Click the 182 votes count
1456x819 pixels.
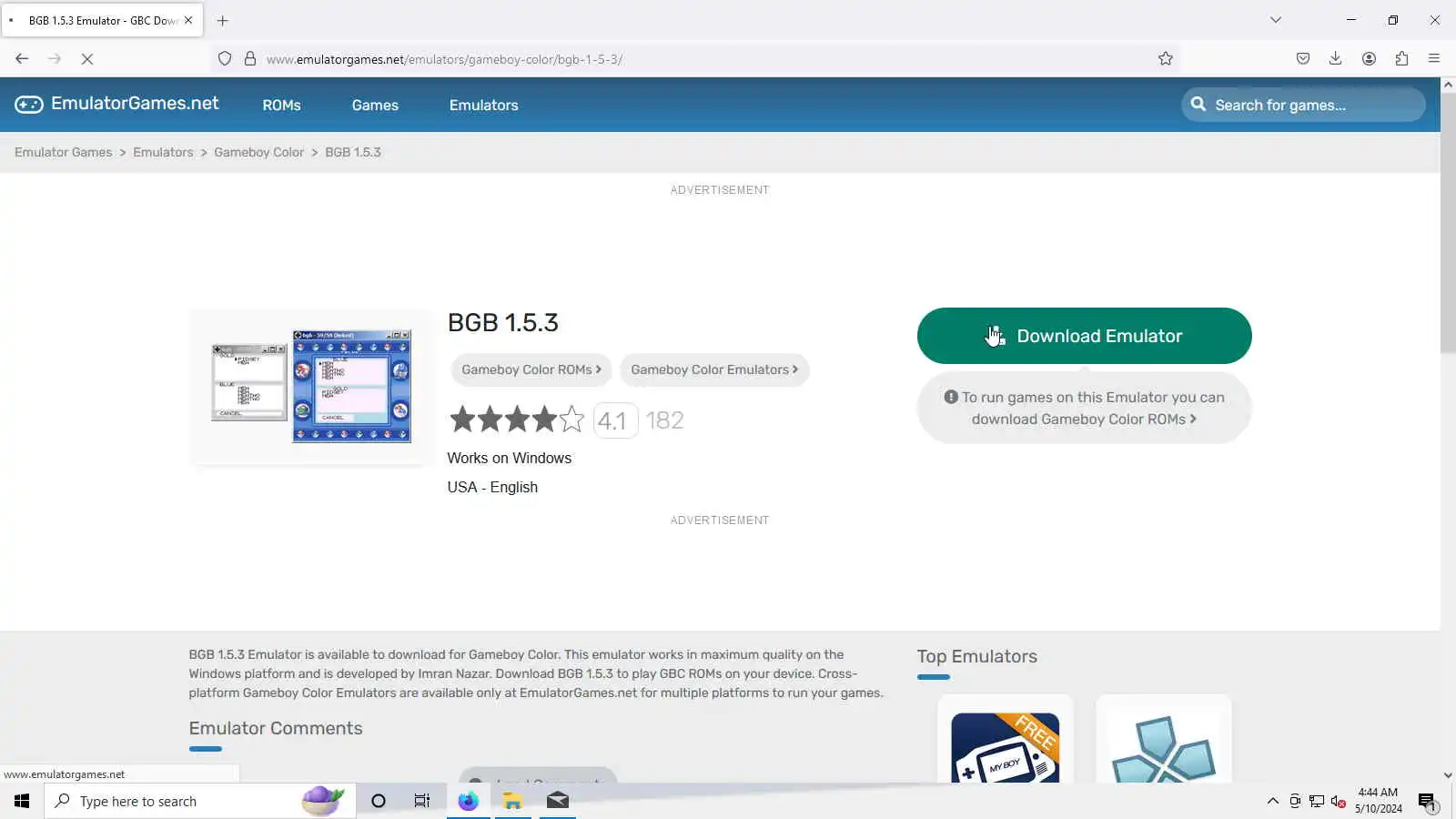pyautogui.click(x=664, y=420)
